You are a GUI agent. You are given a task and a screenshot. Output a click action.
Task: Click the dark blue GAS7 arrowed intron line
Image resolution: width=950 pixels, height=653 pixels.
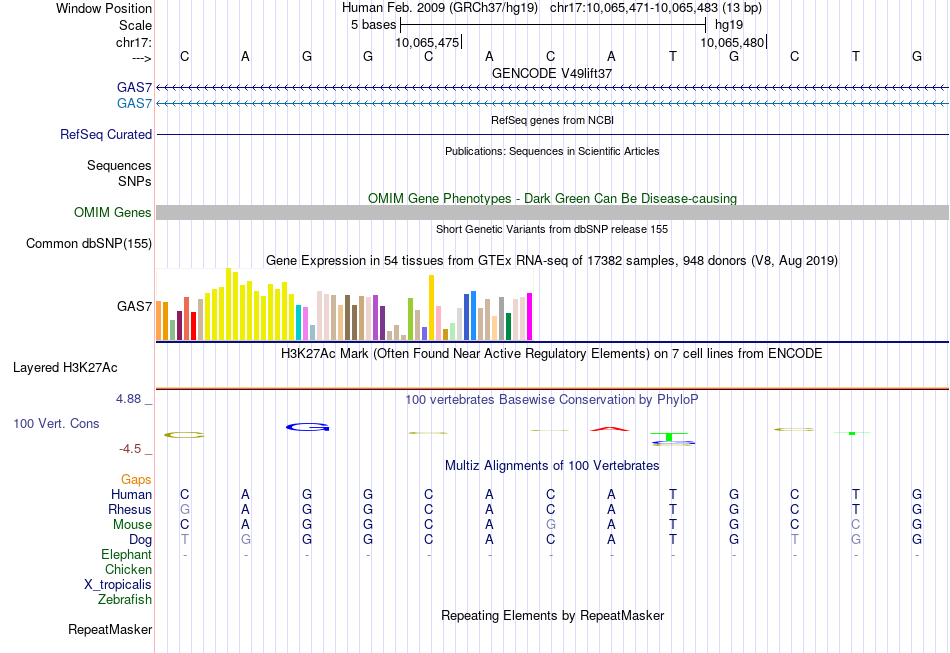coord(553,88)
